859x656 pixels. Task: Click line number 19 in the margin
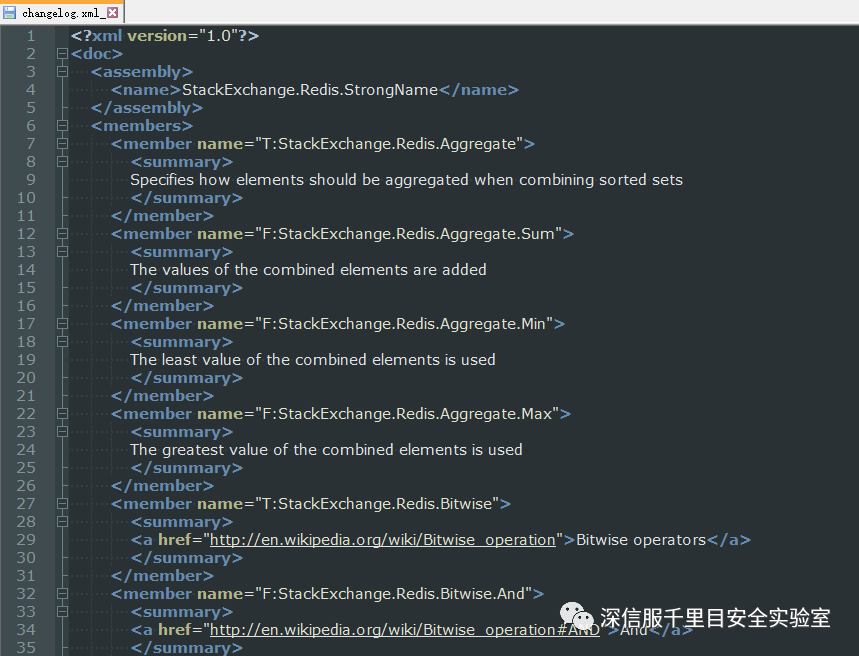tap(26, 360)
